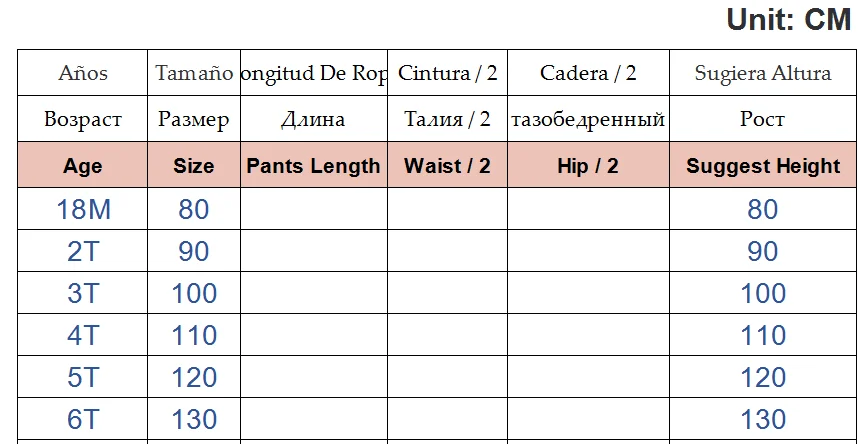Click the Рост header cell
The image size is (861, 444).
[763, 120]
